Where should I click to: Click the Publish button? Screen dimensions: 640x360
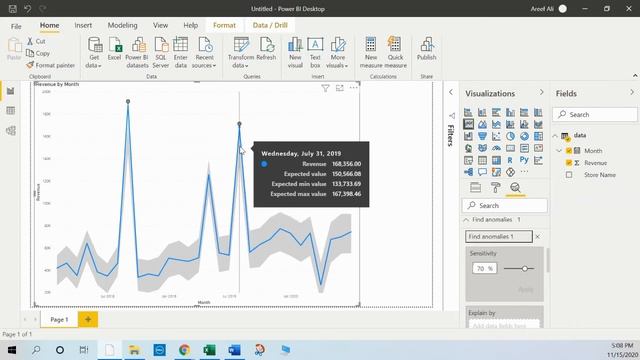[427, 49]
